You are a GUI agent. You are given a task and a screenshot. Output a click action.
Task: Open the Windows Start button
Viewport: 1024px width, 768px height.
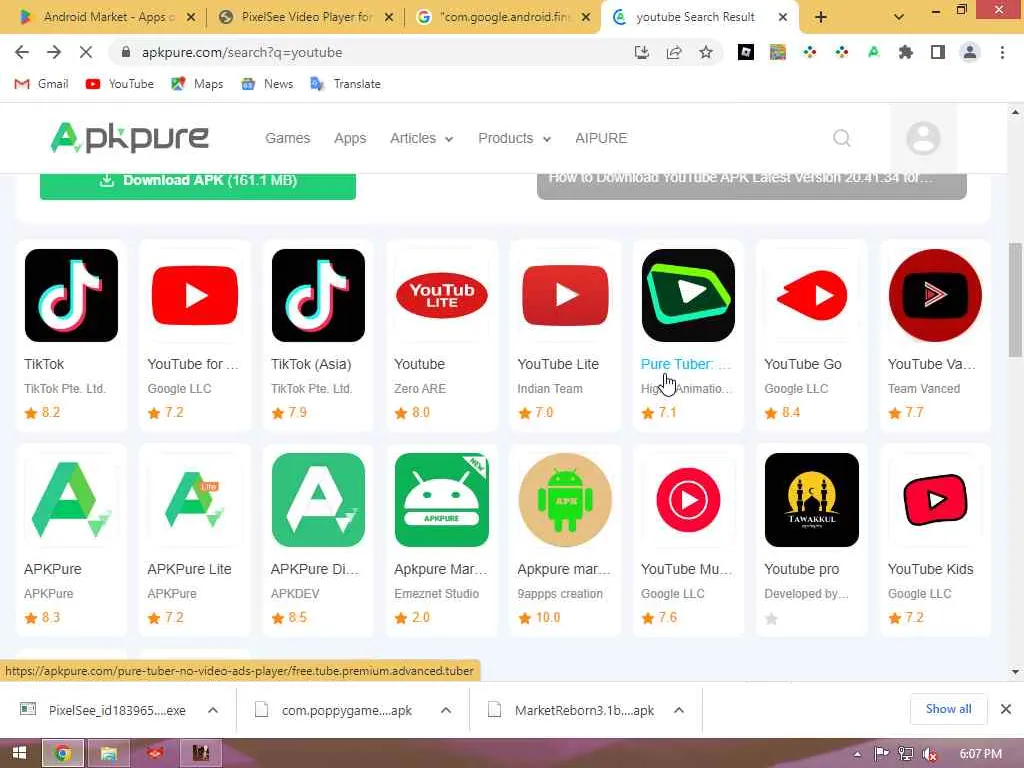point(19,754)
